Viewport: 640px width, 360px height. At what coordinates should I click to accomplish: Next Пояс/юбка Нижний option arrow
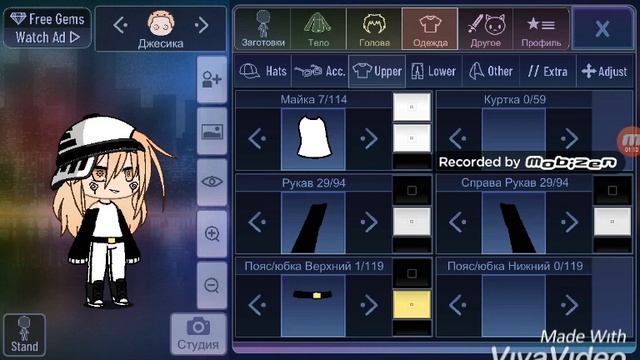[x=569, y=305]
